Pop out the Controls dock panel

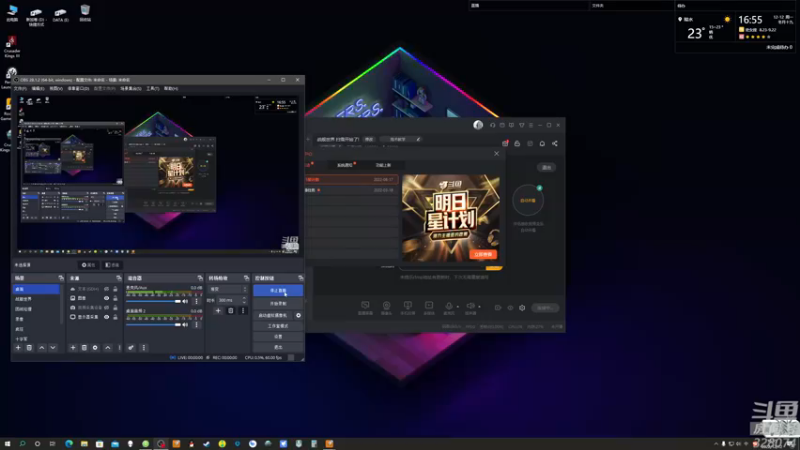pyautogui.click(x=301, y=278)
